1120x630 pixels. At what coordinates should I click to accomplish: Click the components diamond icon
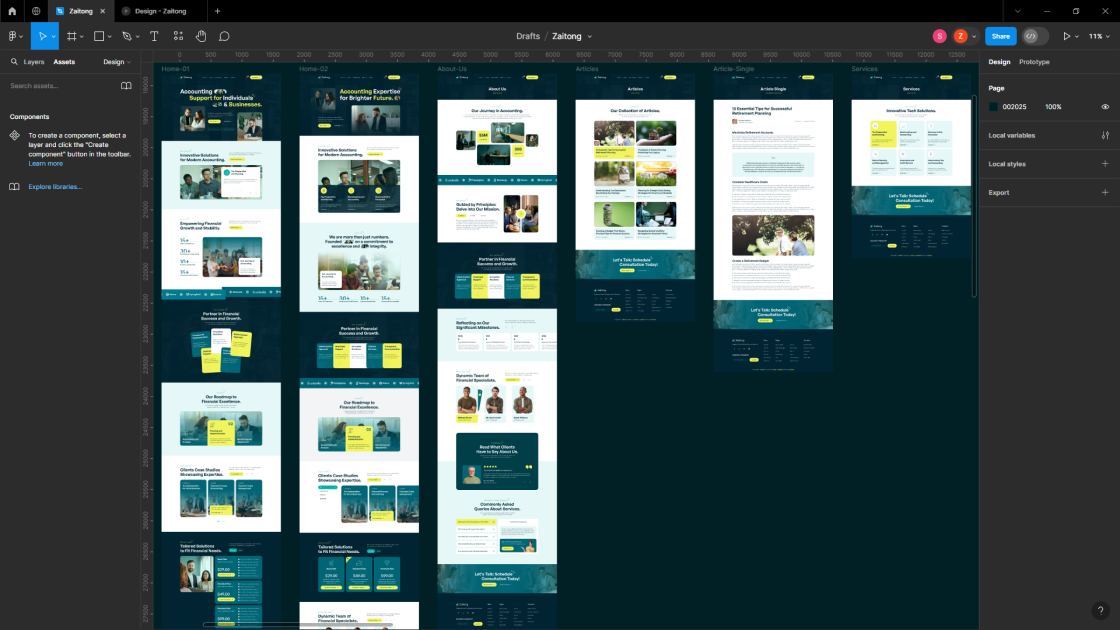coord(14,135)
